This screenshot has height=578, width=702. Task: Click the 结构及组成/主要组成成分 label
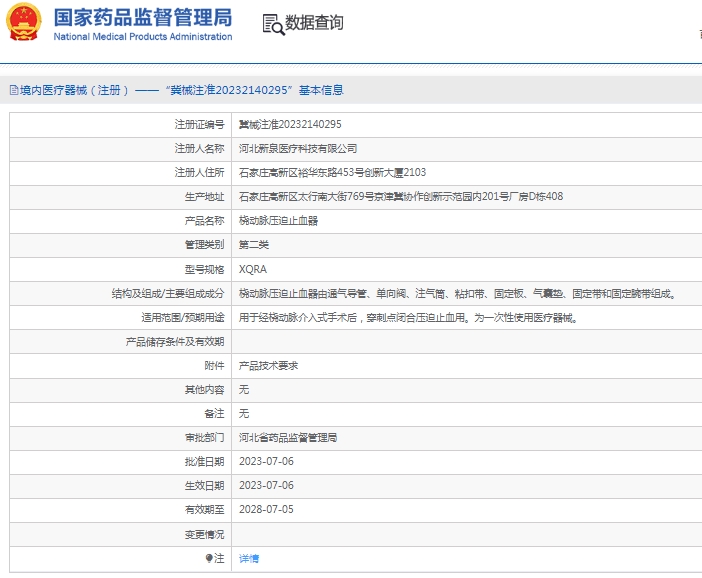pos(168,294)
